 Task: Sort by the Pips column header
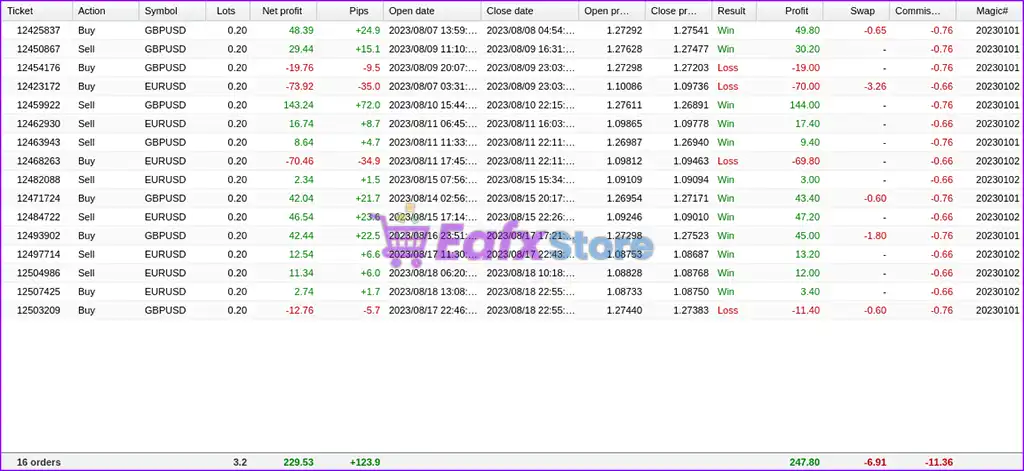(x=350, y=11)
